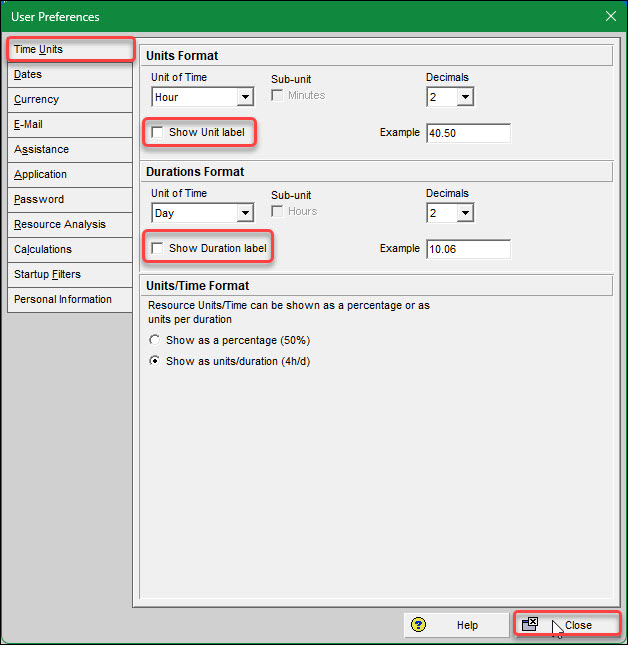Viewport: 628px width, 645px height.
Task: Go to the Assistance tab
Action: (x=70, y=149)
